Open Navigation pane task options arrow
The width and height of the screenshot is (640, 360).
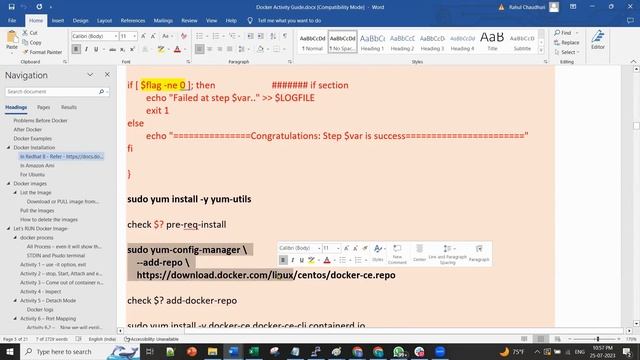[90, 75]
